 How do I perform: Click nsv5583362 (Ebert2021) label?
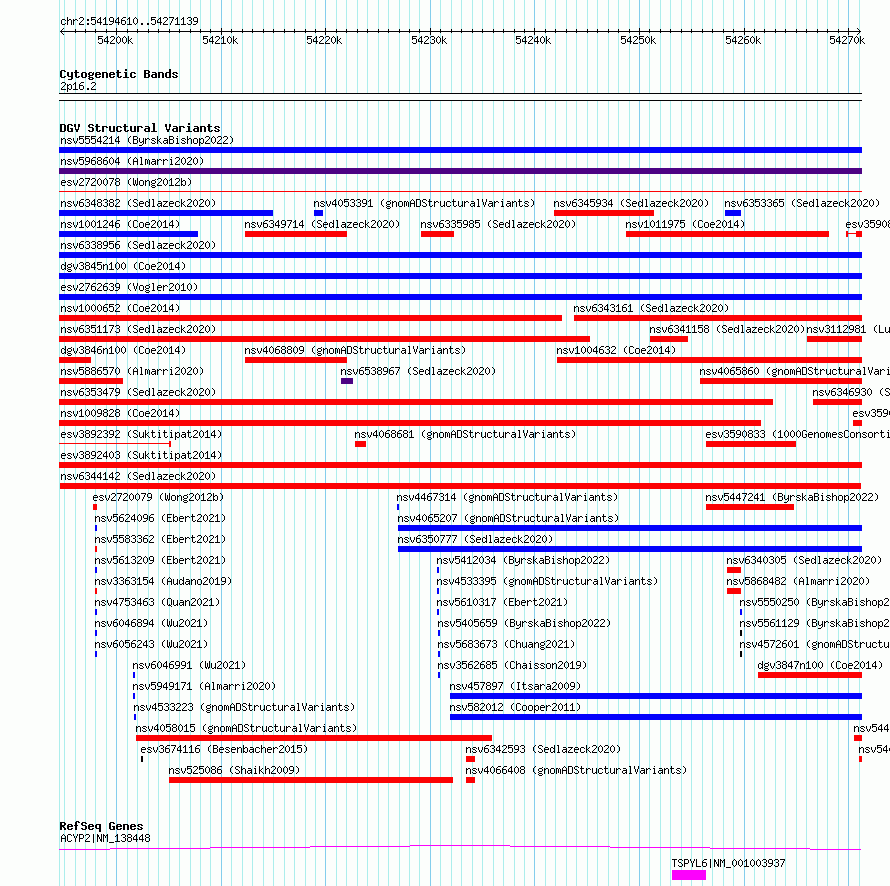pos(160,539)
